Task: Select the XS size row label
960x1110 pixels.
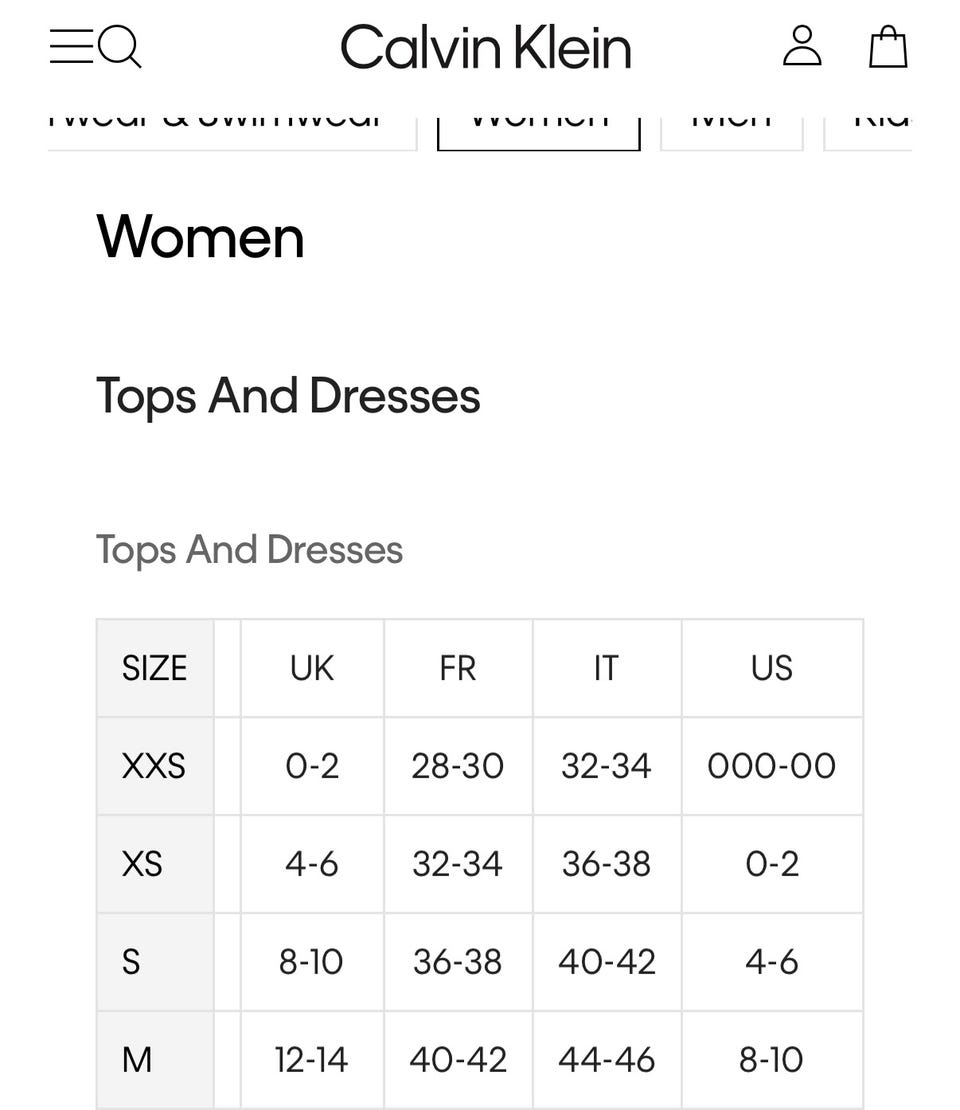Action: coord(142,864)
